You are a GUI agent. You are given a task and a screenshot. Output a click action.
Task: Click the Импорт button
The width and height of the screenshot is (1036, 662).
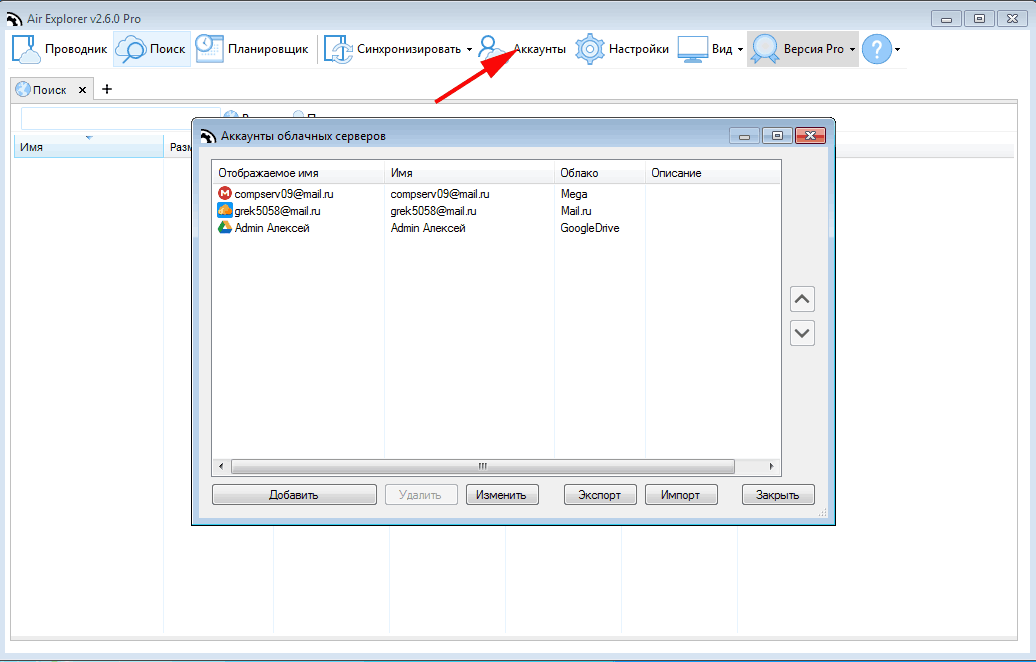coord(681,495)
